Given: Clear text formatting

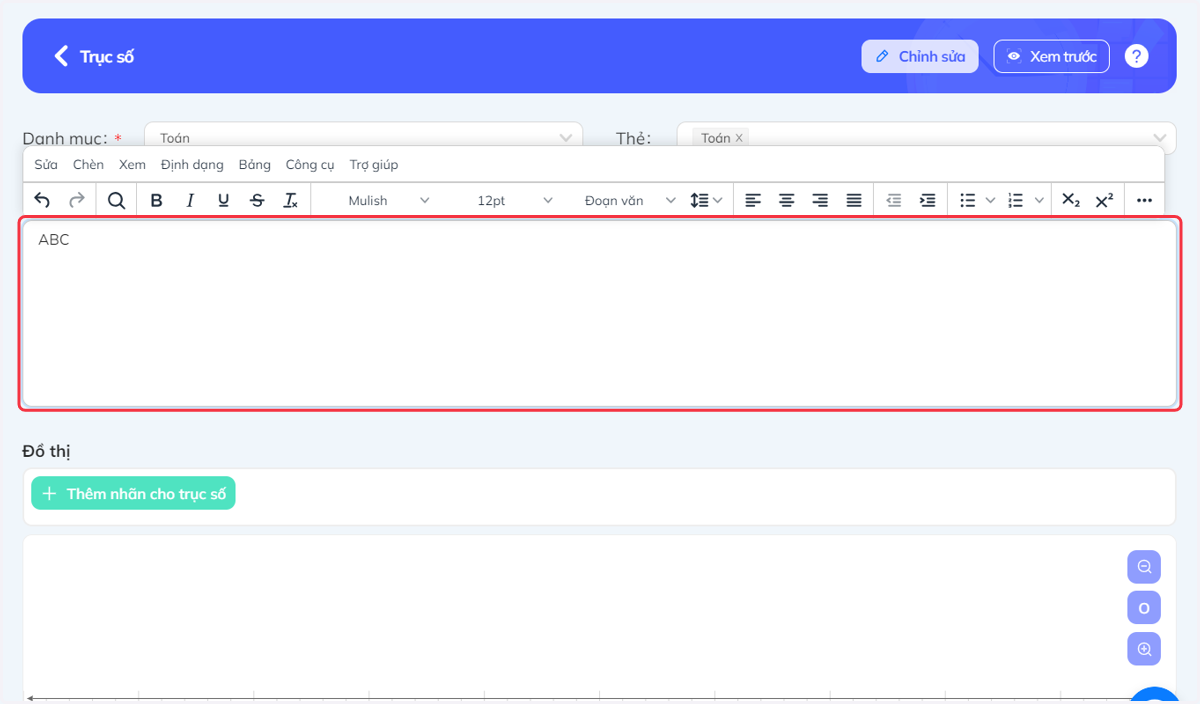Looking at the screenshot, I should pyautogui.click(x=291, y=200).
